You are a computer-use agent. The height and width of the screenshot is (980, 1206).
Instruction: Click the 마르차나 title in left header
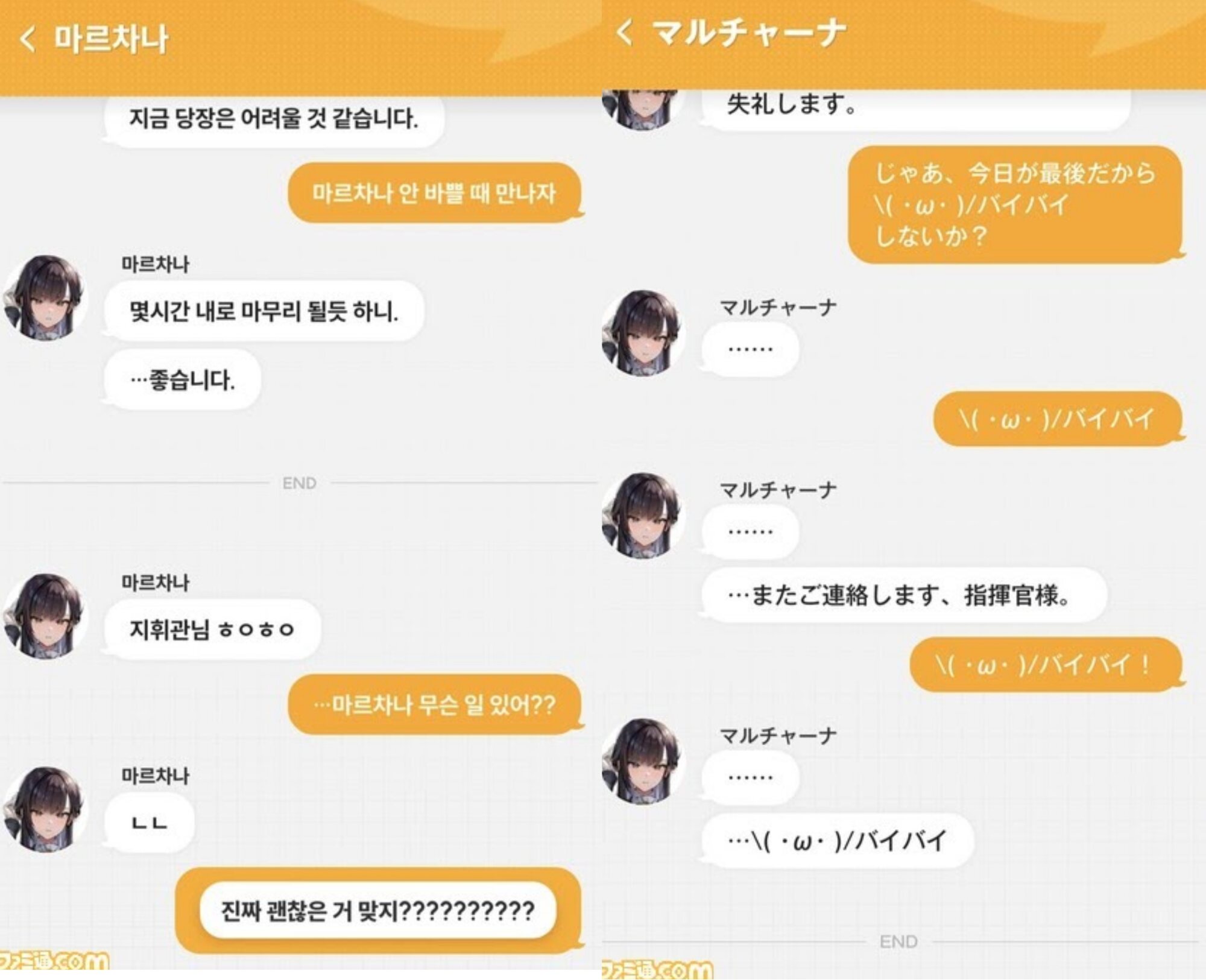tap(112, 40)
